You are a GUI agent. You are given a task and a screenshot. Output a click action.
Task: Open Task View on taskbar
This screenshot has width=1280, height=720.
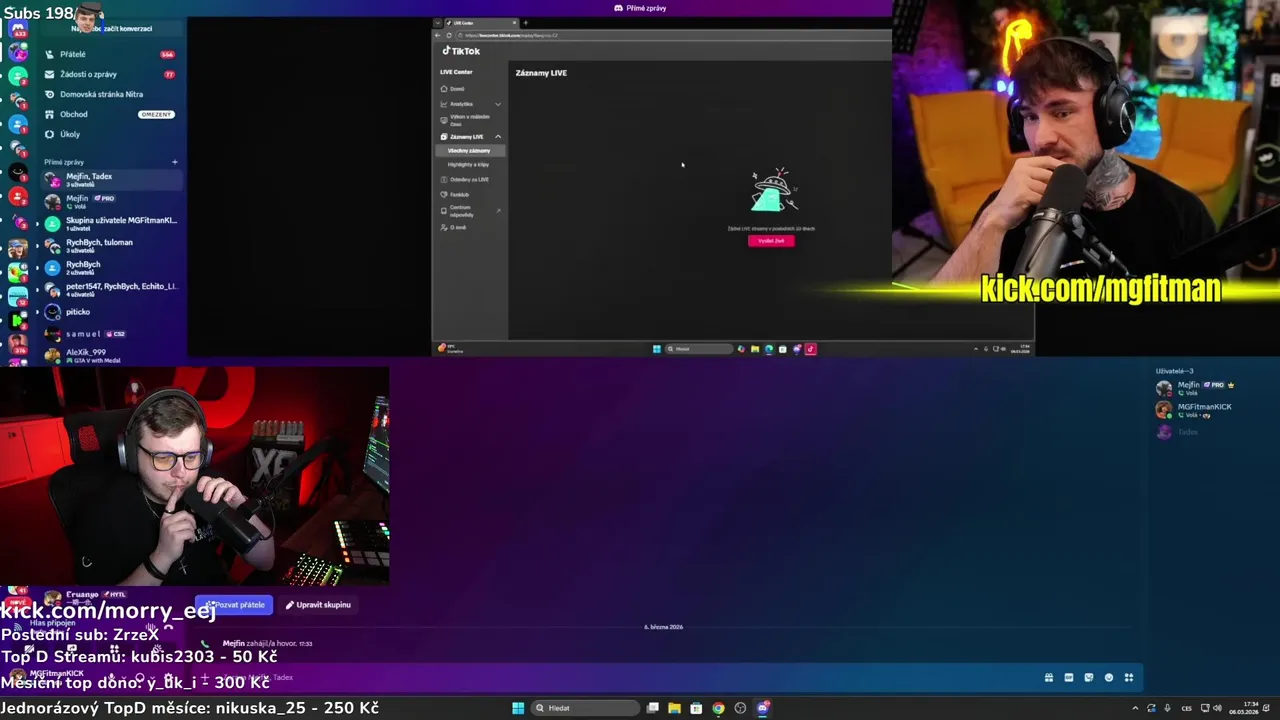point(652,708)
